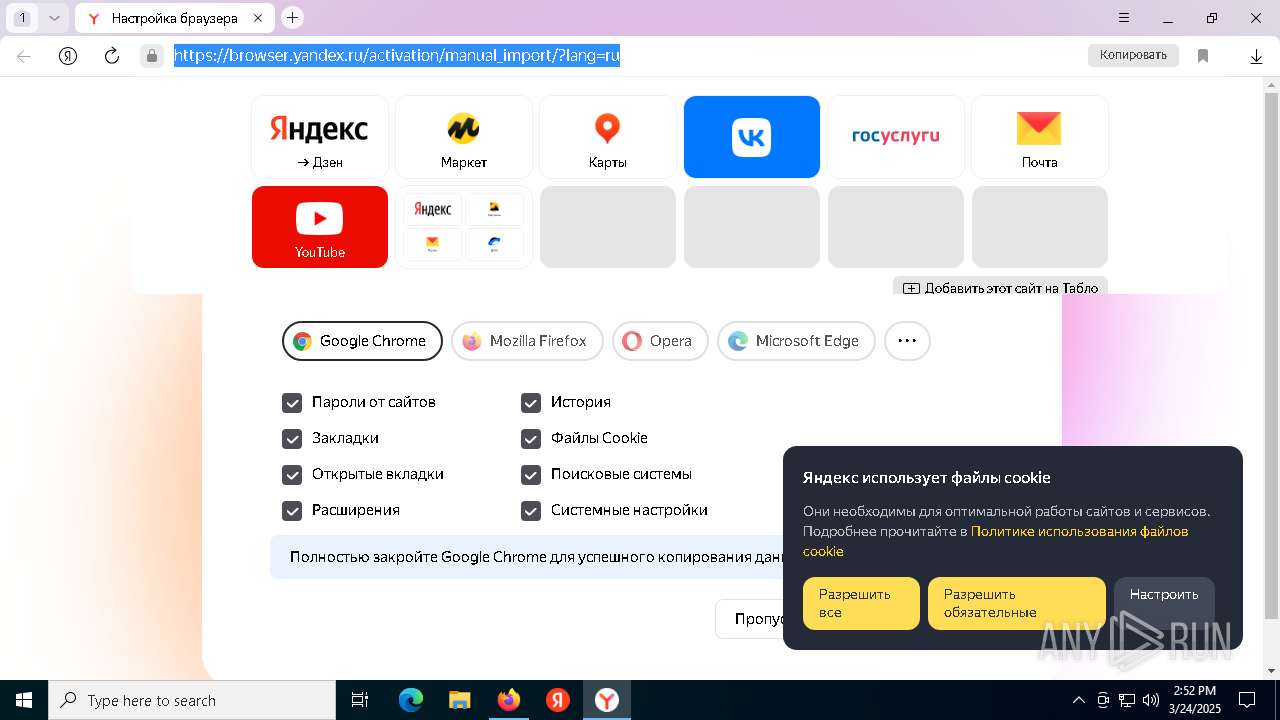1280x720 pixels.
Task: Uncheck Закладки checkbox
Action: pos(292,439)
